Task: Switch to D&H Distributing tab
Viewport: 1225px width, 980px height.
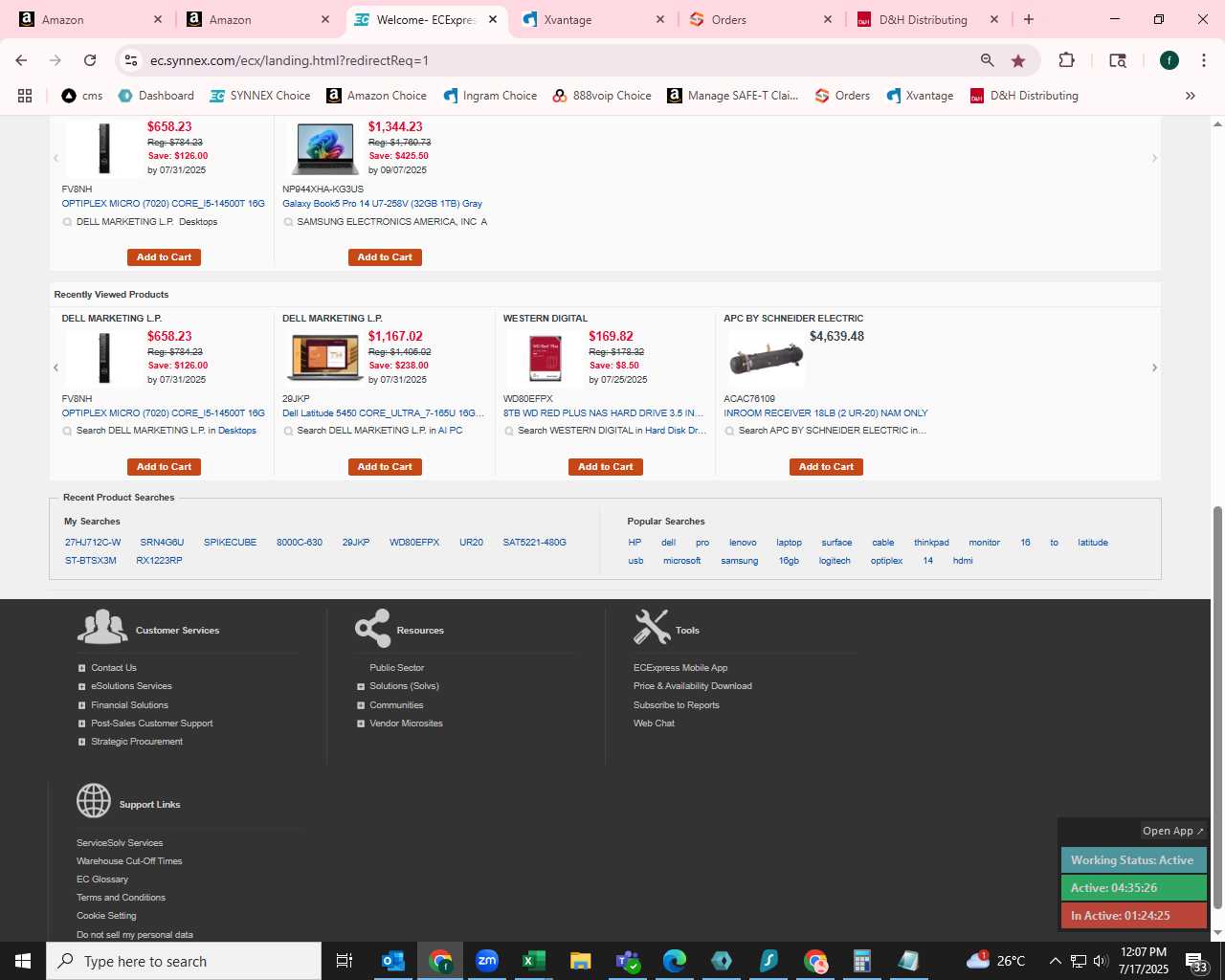Action: point(928,19)
